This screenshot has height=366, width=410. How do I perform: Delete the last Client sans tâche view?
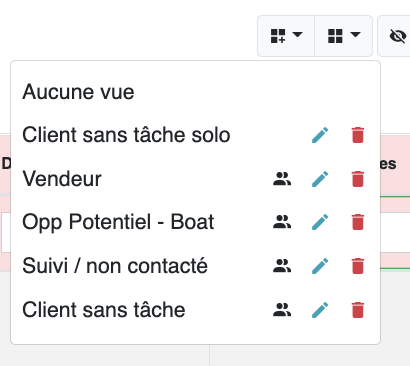pos(358,310)
